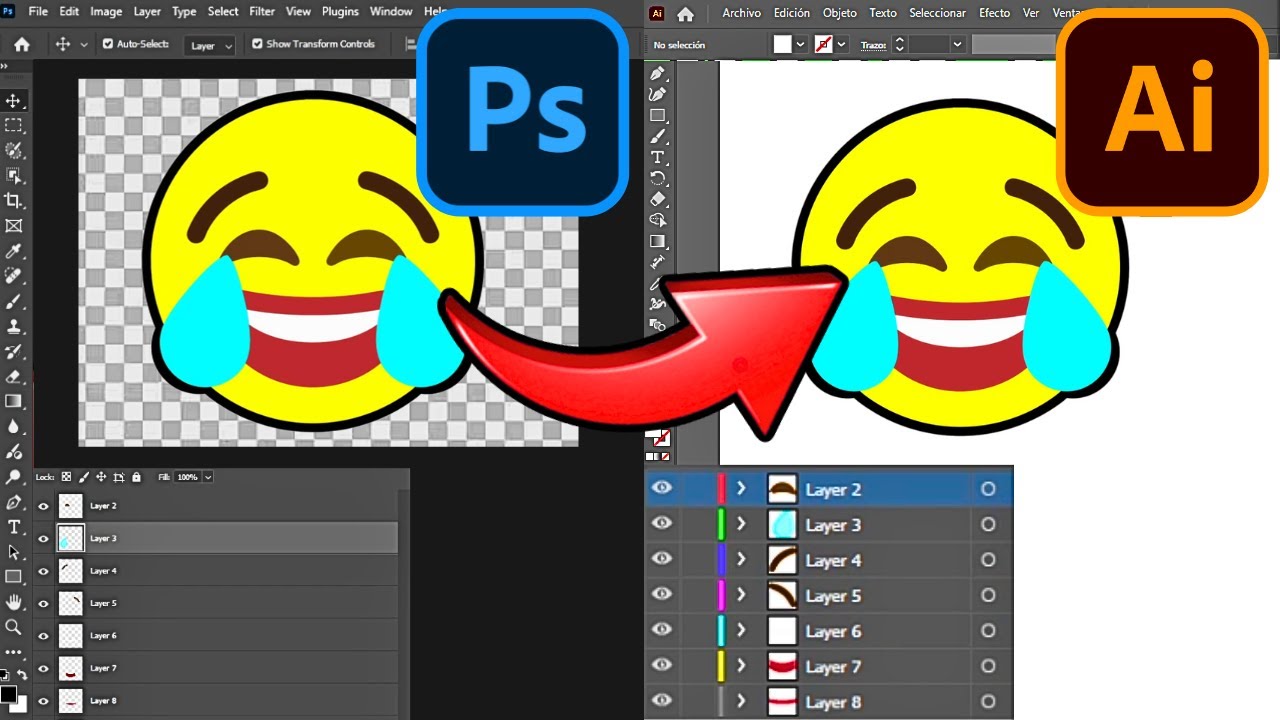Hide Layer 7 in Photoshop Layers panel

tap(43, 668)
